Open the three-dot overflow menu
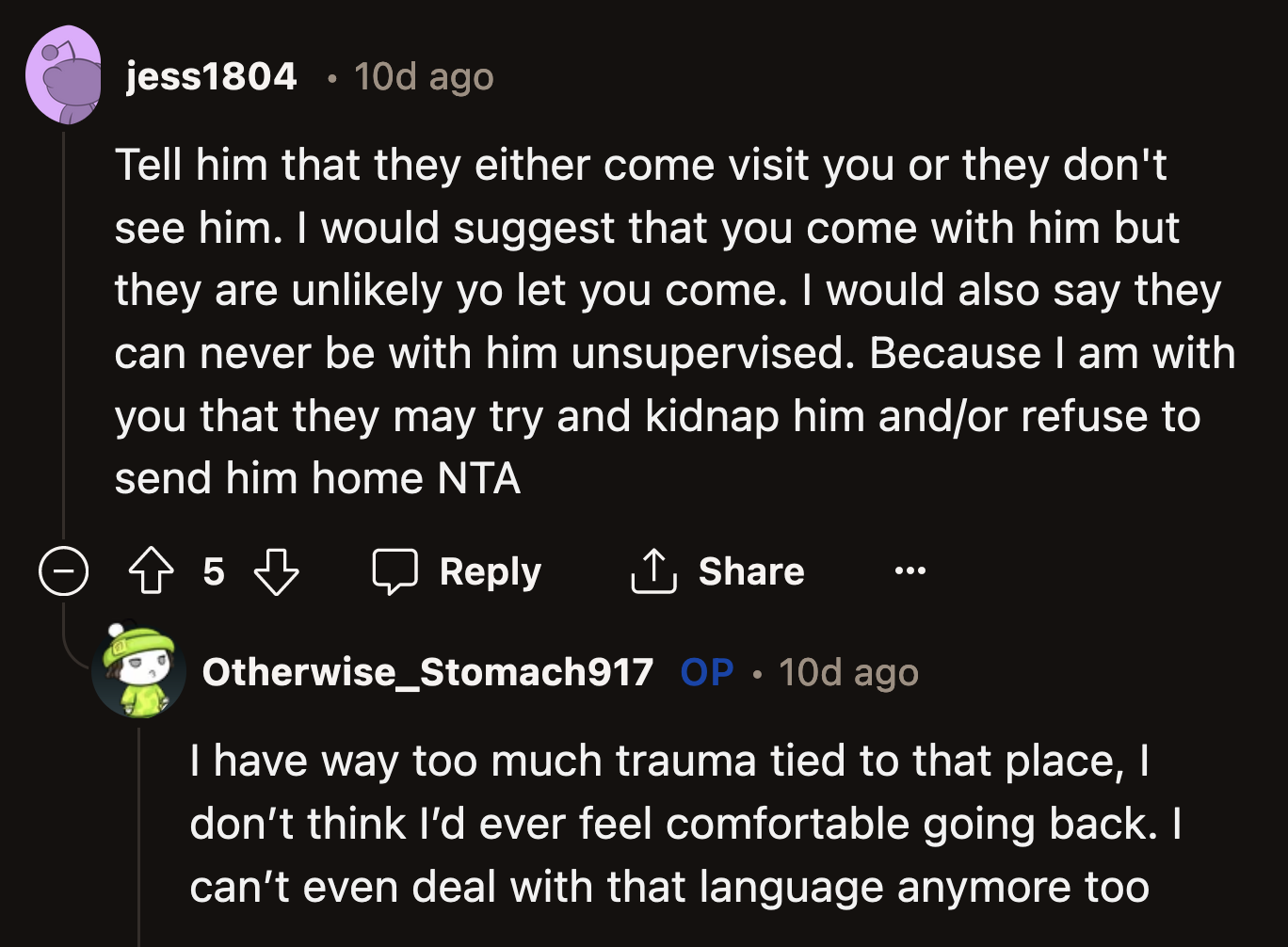 (909, 570)
